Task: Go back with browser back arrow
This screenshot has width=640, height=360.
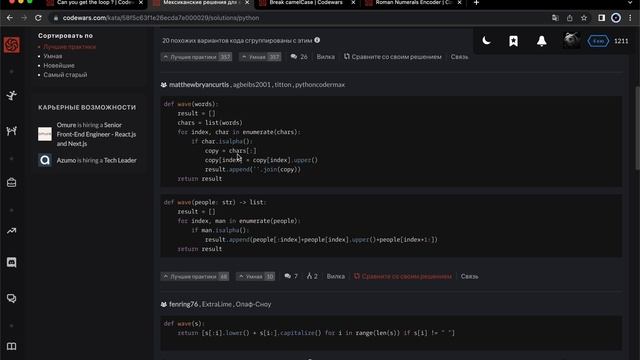Action: [9, 18]
